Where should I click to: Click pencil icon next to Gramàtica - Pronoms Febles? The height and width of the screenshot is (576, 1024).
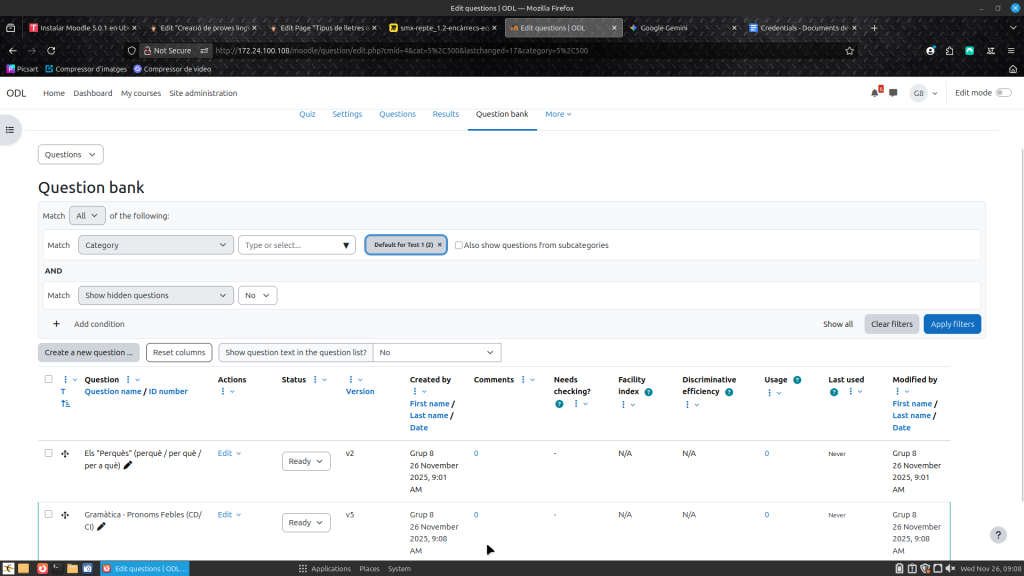point(101,526)
